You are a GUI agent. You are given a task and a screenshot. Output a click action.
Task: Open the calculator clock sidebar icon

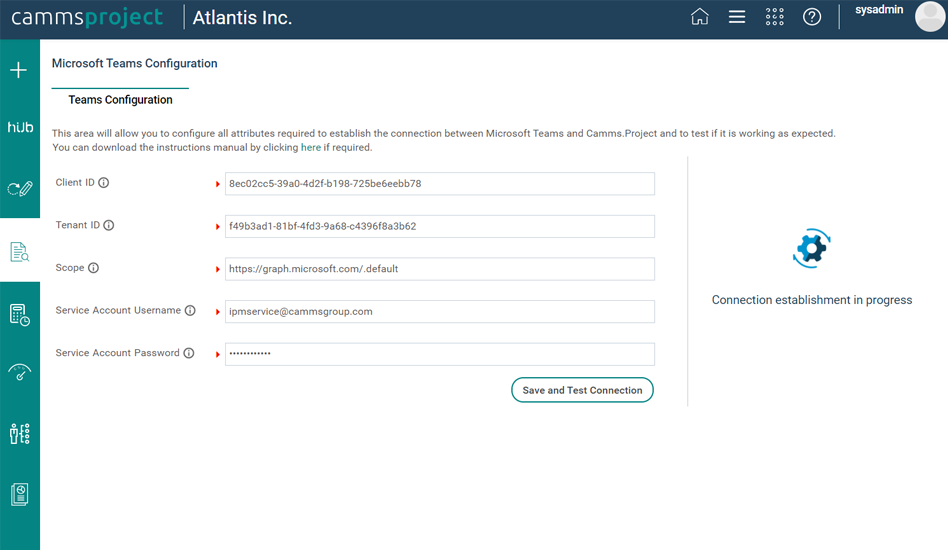(x=20, y=315)
